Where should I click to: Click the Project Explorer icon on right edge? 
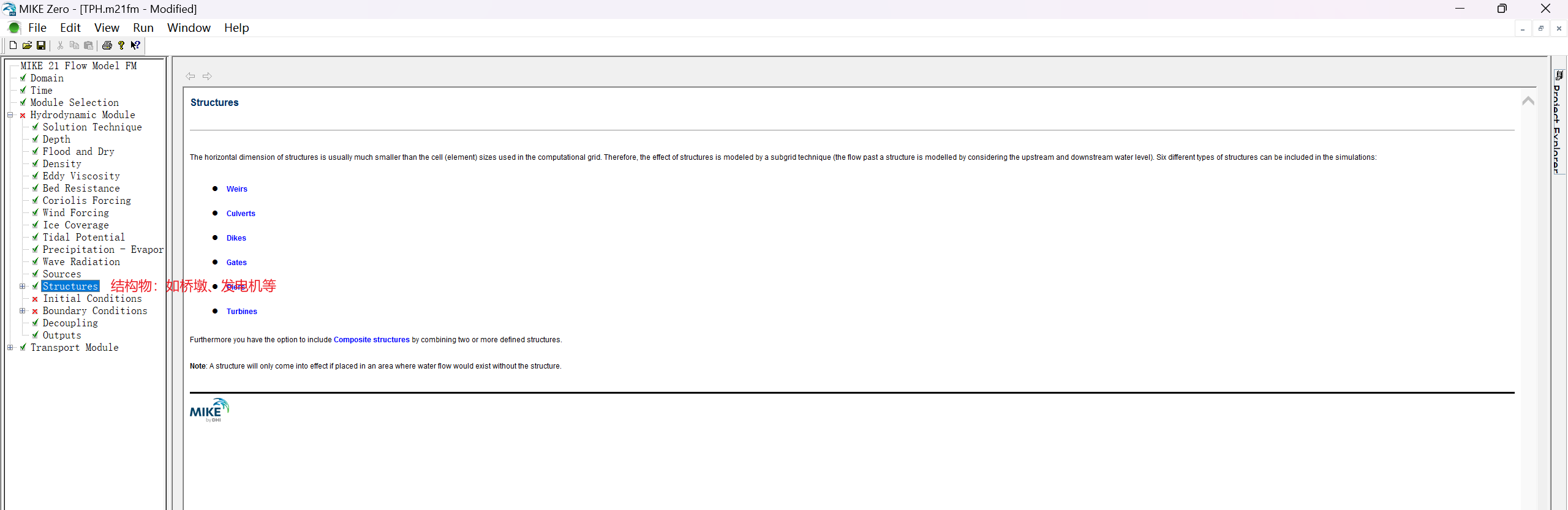click(1559, 75)
